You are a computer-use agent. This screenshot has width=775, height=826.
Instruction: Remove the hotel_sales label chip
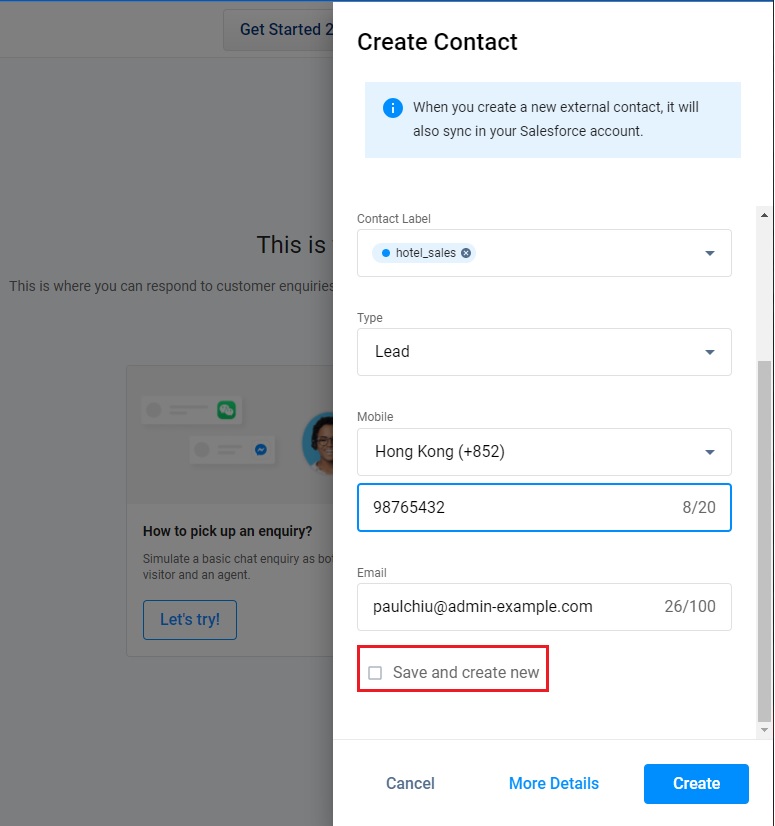pyautogui.click(x=466, y=253)
